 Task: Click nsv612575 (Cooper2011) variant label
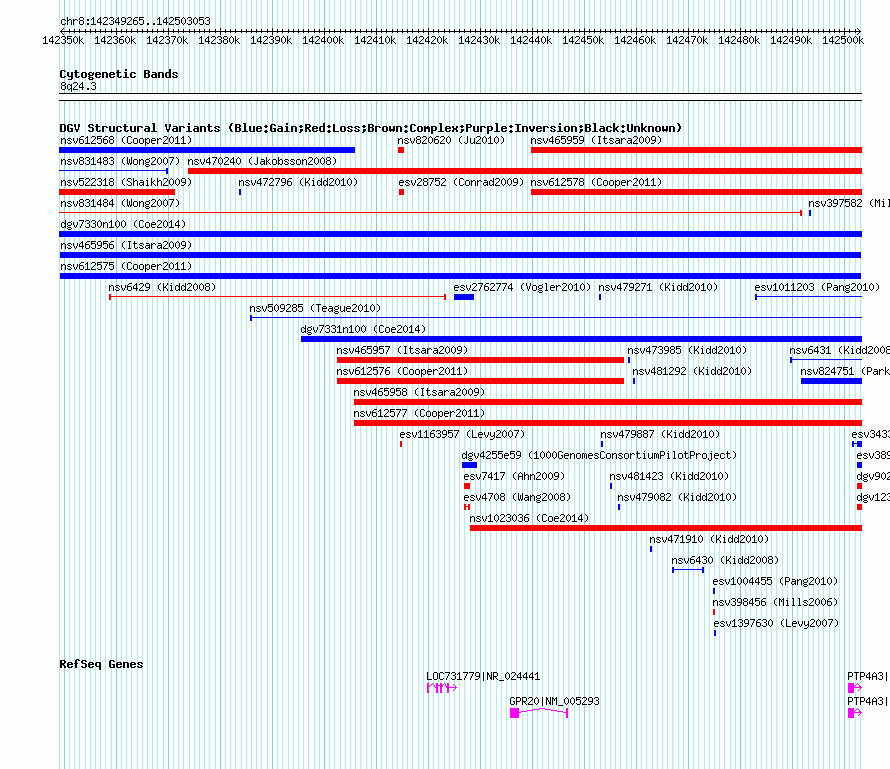[x=126, y=266]
